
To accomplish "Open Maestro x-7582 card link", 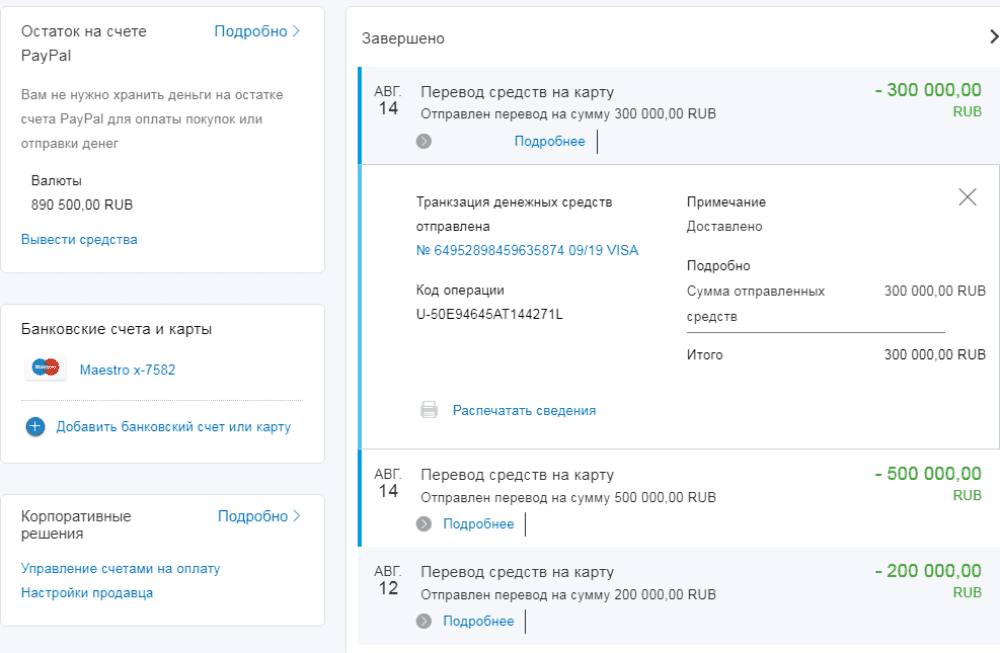I will (127, 370).
